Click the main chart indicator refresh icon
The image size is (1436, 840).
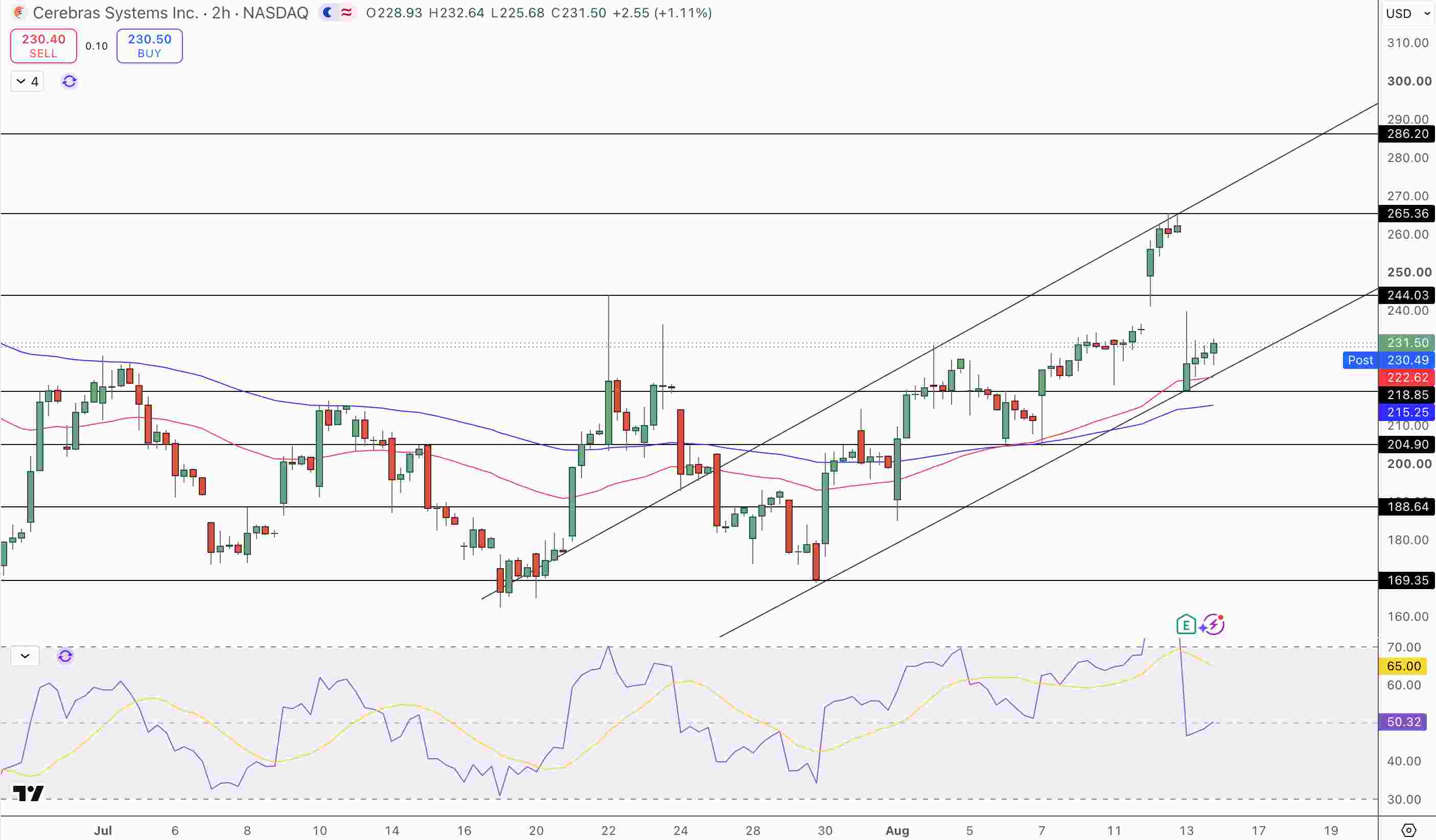(x=70, y=81)
